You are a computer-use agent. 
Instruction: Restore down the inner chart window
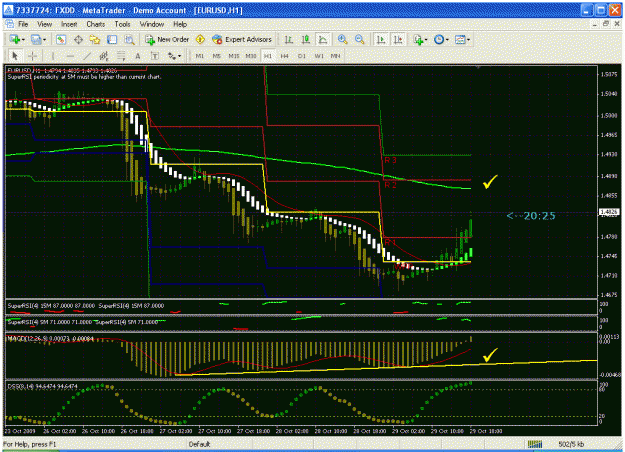pos(606,24)
